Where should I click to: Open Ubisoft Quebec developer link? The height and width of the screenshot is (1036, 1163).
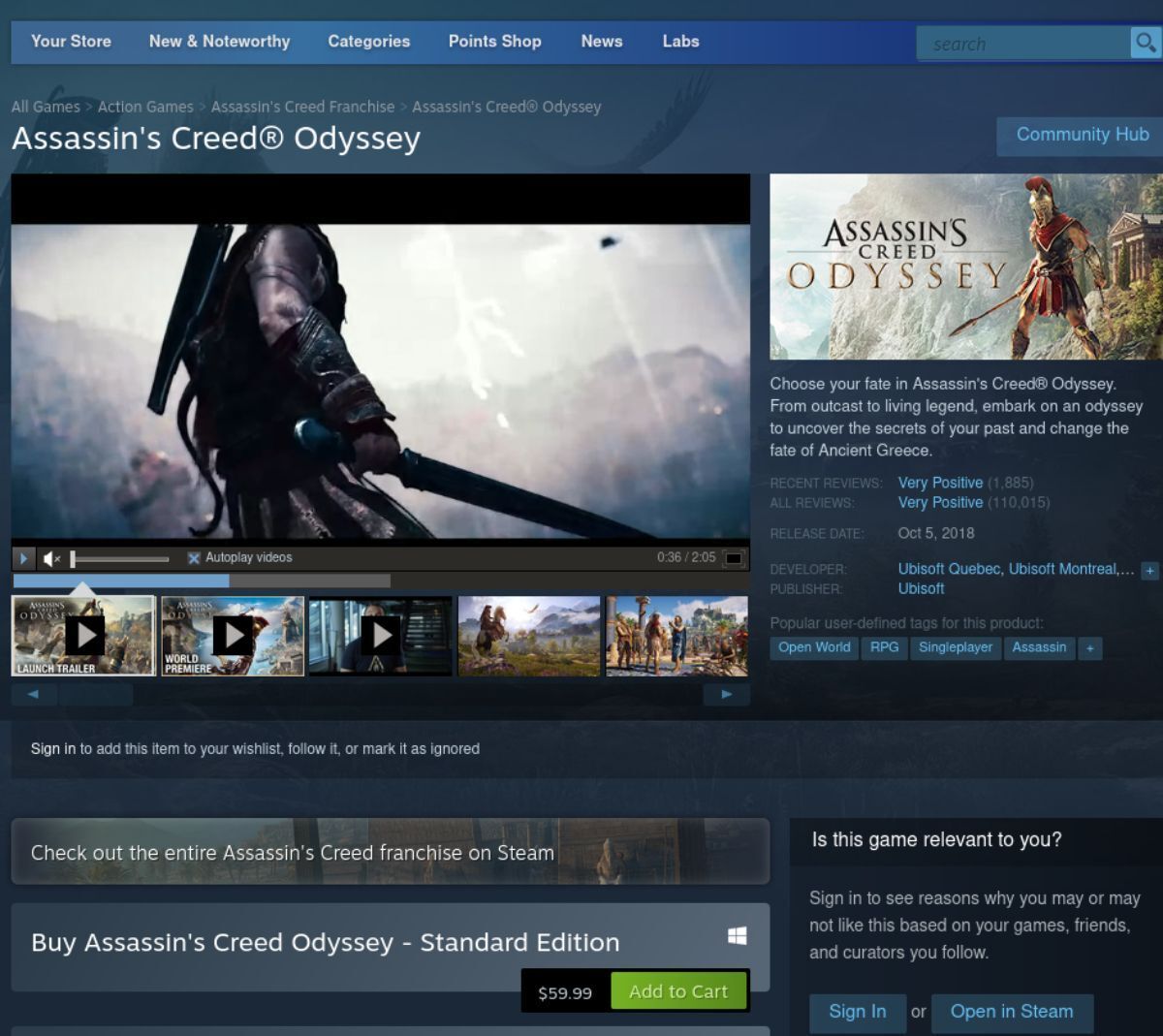[949, 569]
